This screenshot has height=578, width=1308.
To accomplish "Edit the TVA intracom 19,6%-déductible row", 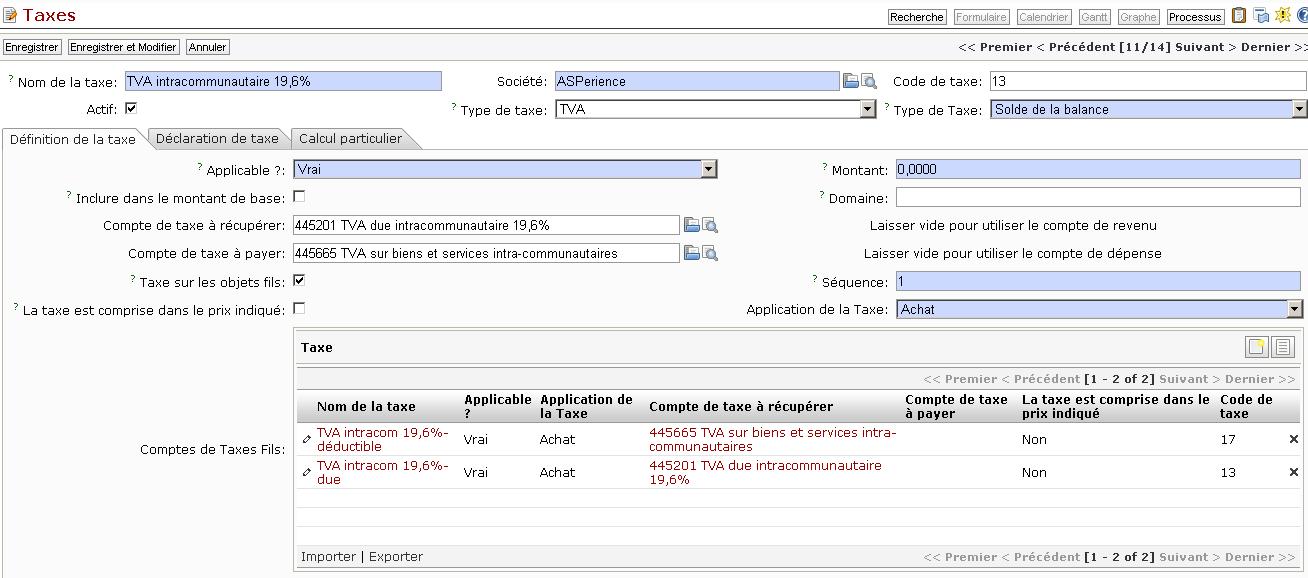I will pyautogui.click(x=307, y=440).
